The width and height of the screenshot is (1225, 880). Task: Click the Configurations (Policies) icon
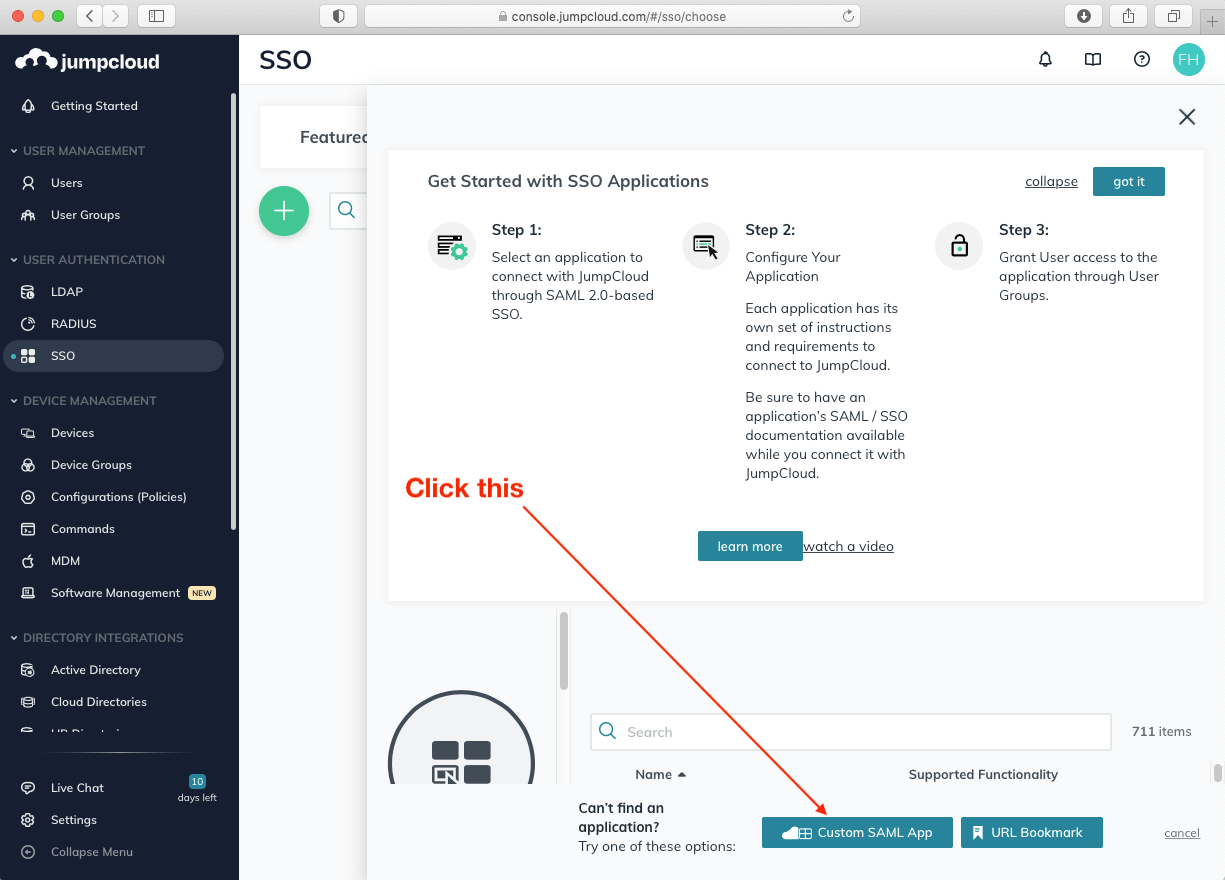28,497
